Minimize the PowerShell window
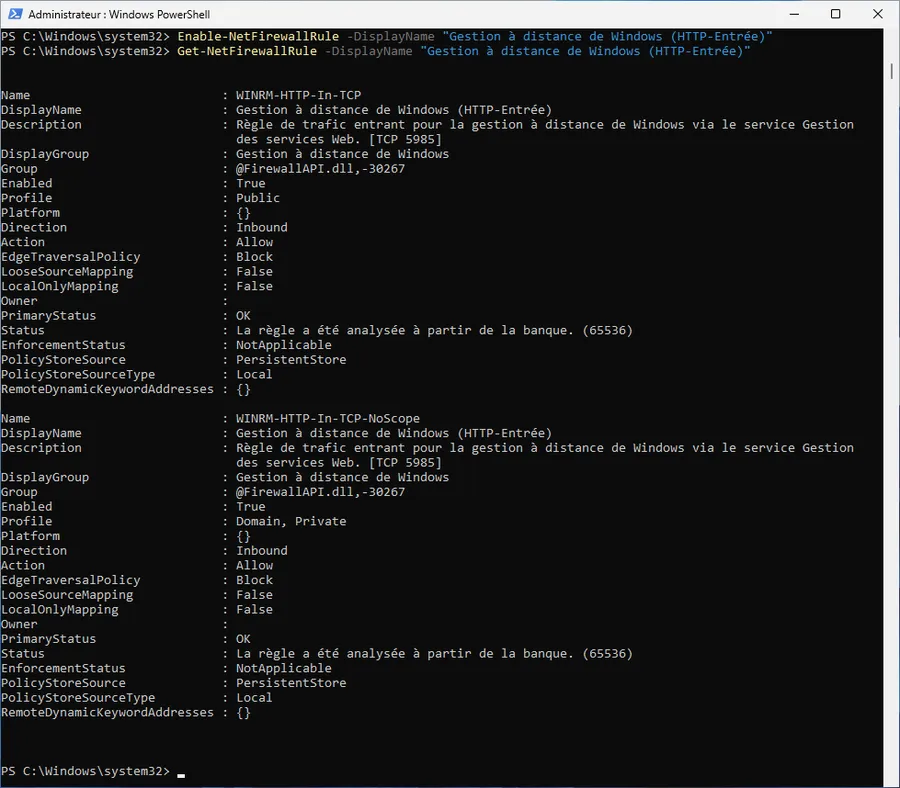 (794, 14)
